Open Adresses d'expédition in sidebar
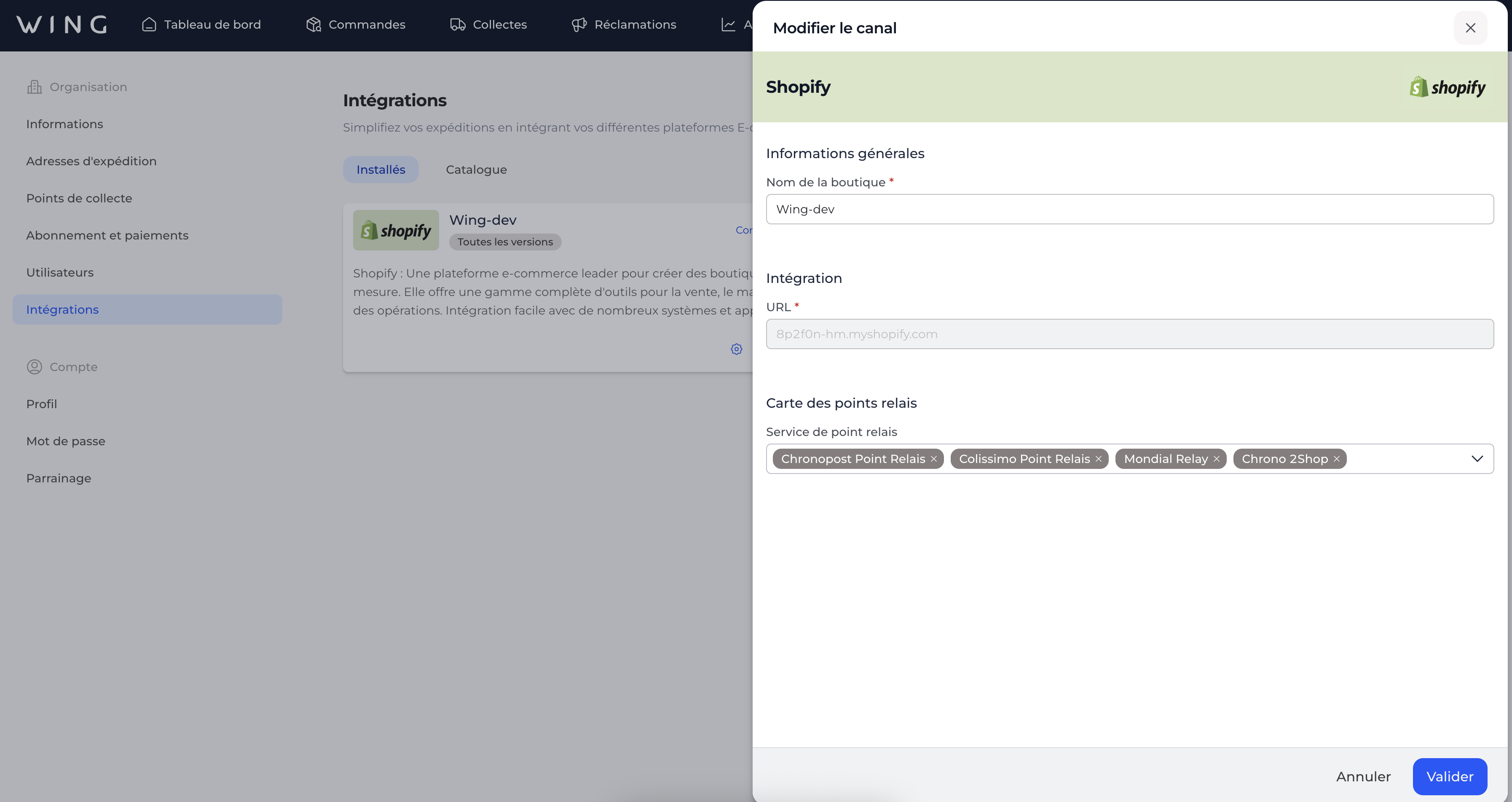The image size is (1512, 802). 91,161
